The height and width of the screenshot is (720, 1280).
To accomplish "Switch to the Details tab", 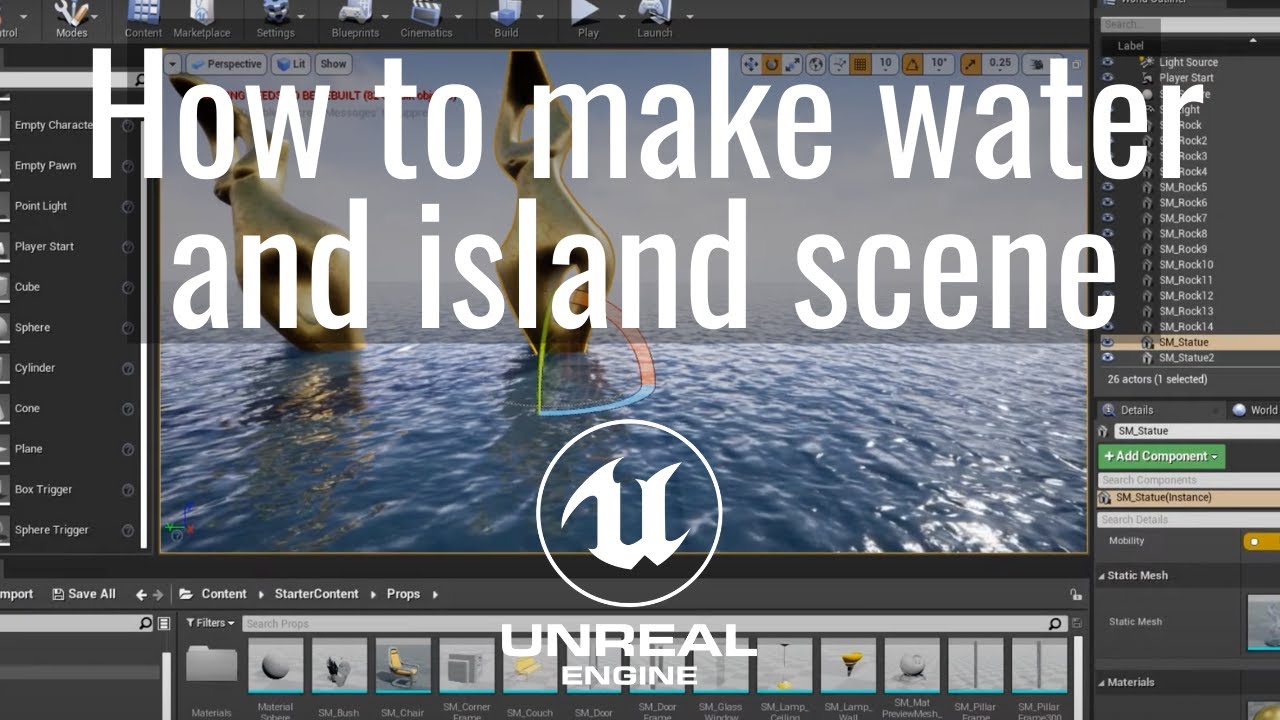I will pyautogui.click(x=1136, y=410).
